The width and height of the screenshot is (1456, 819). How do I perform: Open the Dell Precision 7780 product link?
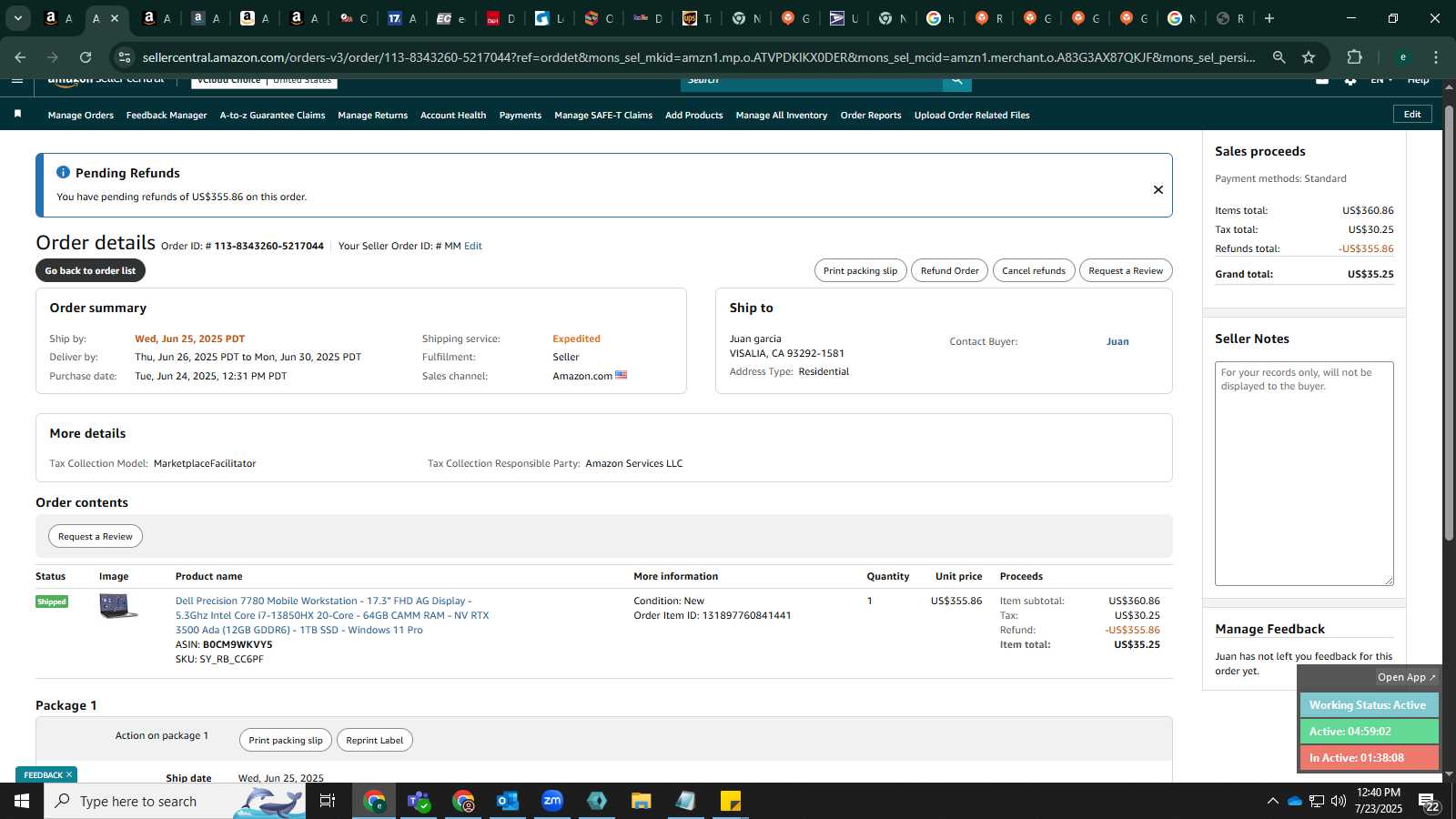tap(332, 615)
